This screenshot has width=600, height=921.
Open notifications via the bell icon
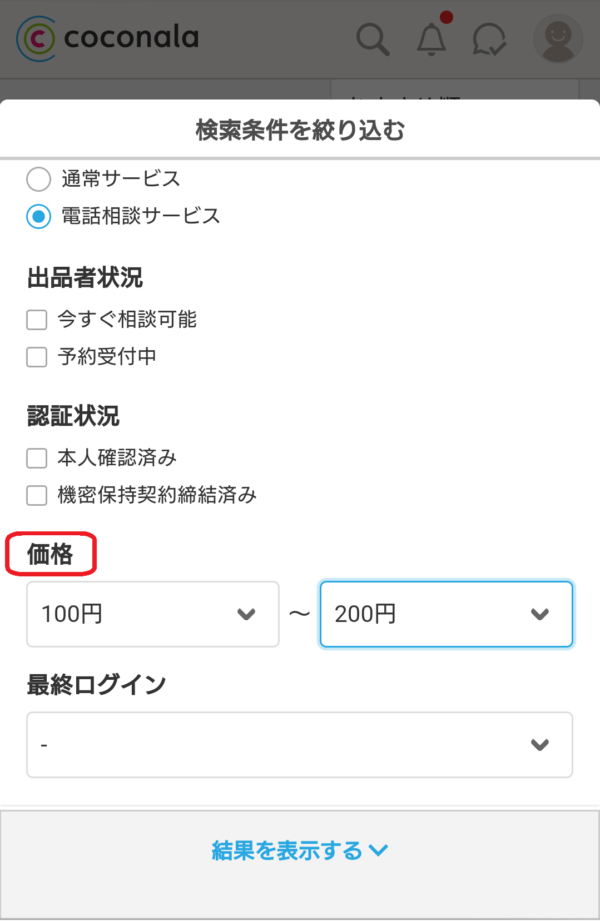(431, 38)
